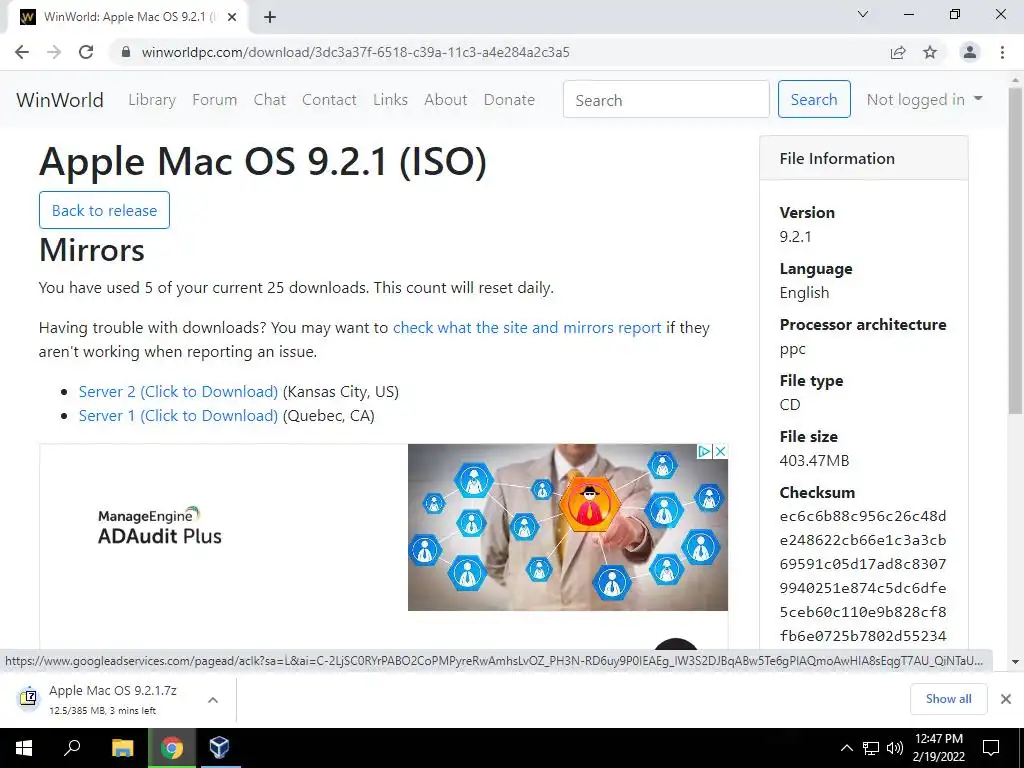Image resolution: width=1024 pixels, height=768 pixels.
Task: Open the volume tray icon
Action: [x=895, y=748]
